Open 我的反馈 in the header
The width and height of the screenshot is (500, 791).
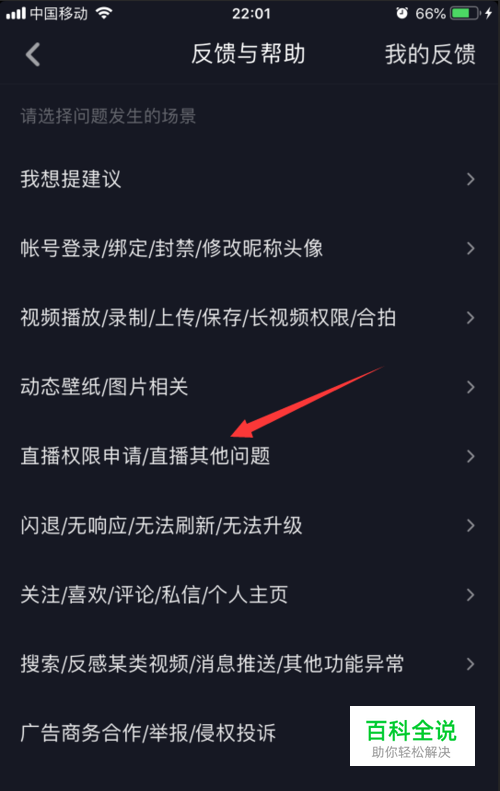(430, 54)
